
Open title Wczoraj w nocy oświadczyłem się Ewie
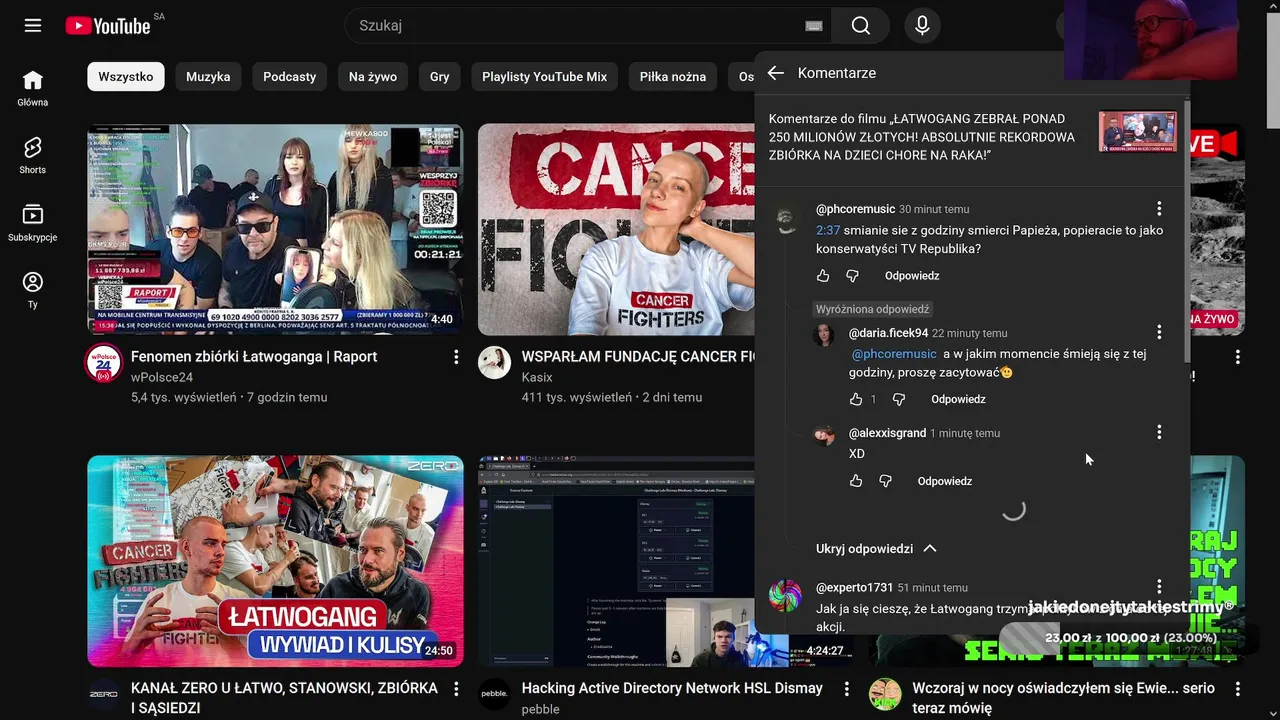coord(1063,698)
